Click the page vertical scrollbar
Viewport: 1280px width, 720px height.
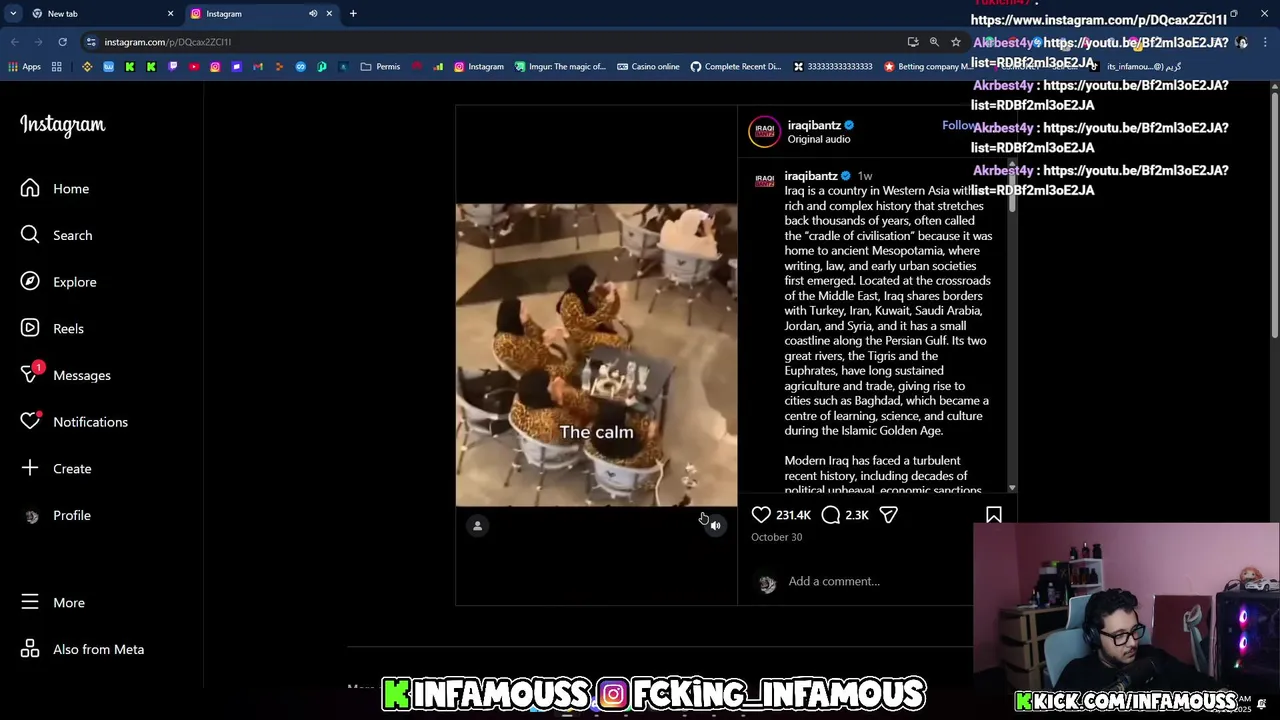pyautogui.click(x=1274, y=215)
